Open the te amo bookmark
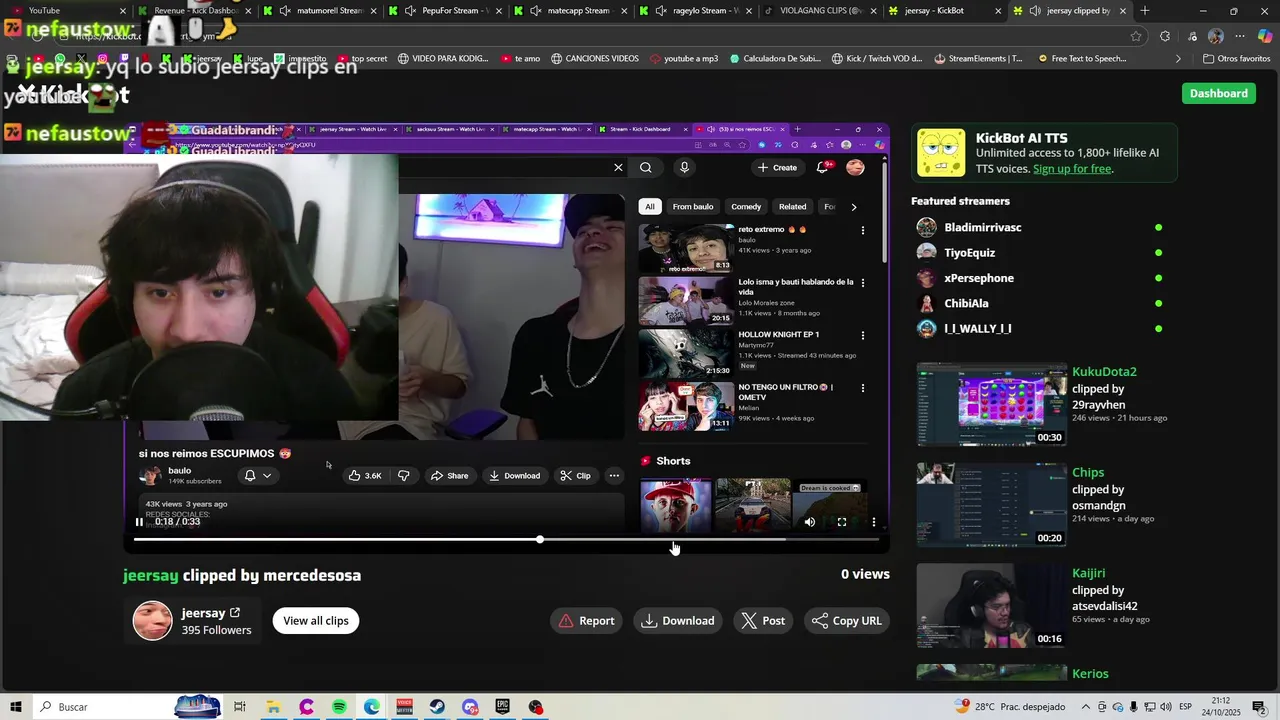The image size is (1280, 720). pos(520,58)
